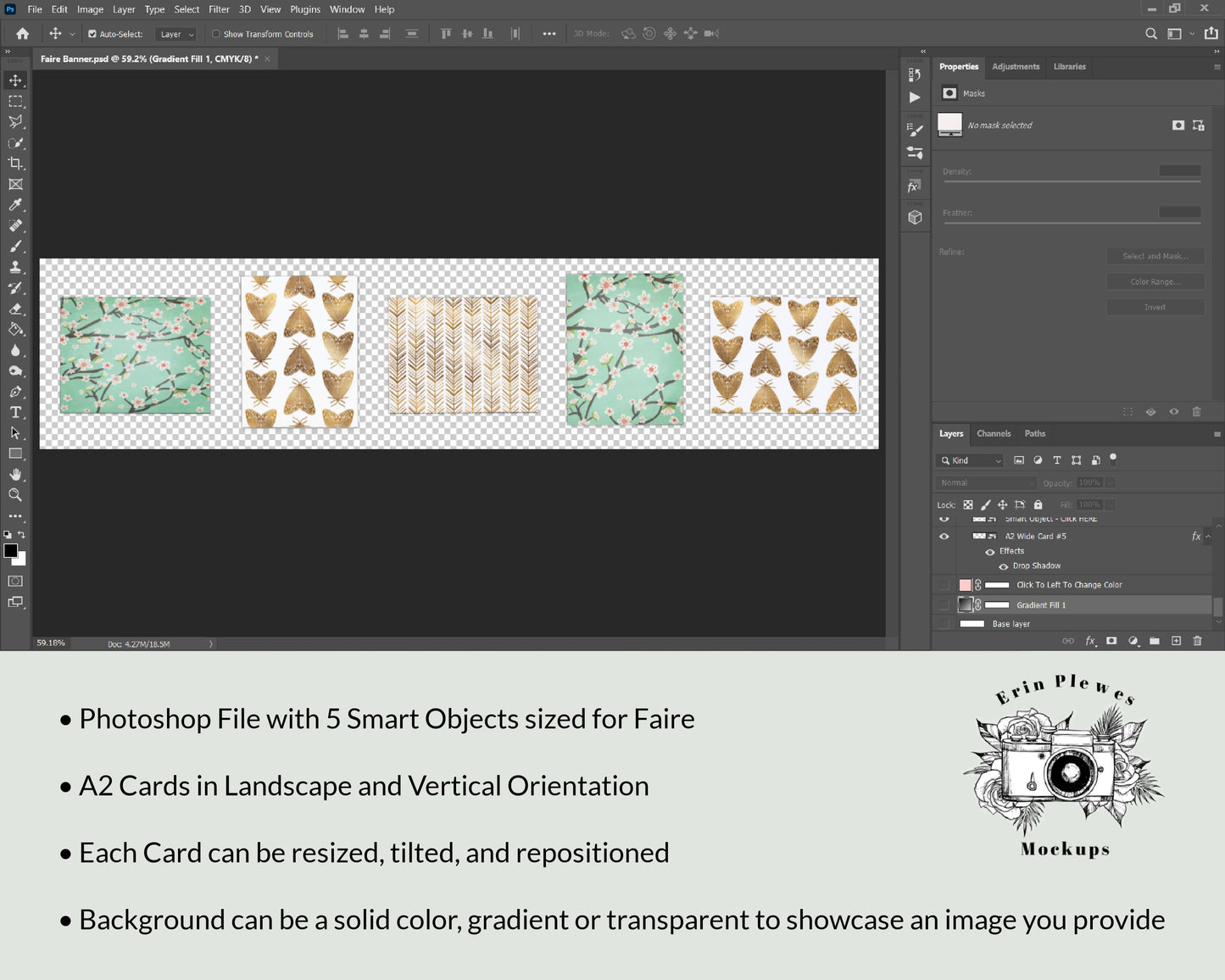Open the Auto-Select Layer dropdown
Viewport: 1225px width, 980px height.
(177, 34)
